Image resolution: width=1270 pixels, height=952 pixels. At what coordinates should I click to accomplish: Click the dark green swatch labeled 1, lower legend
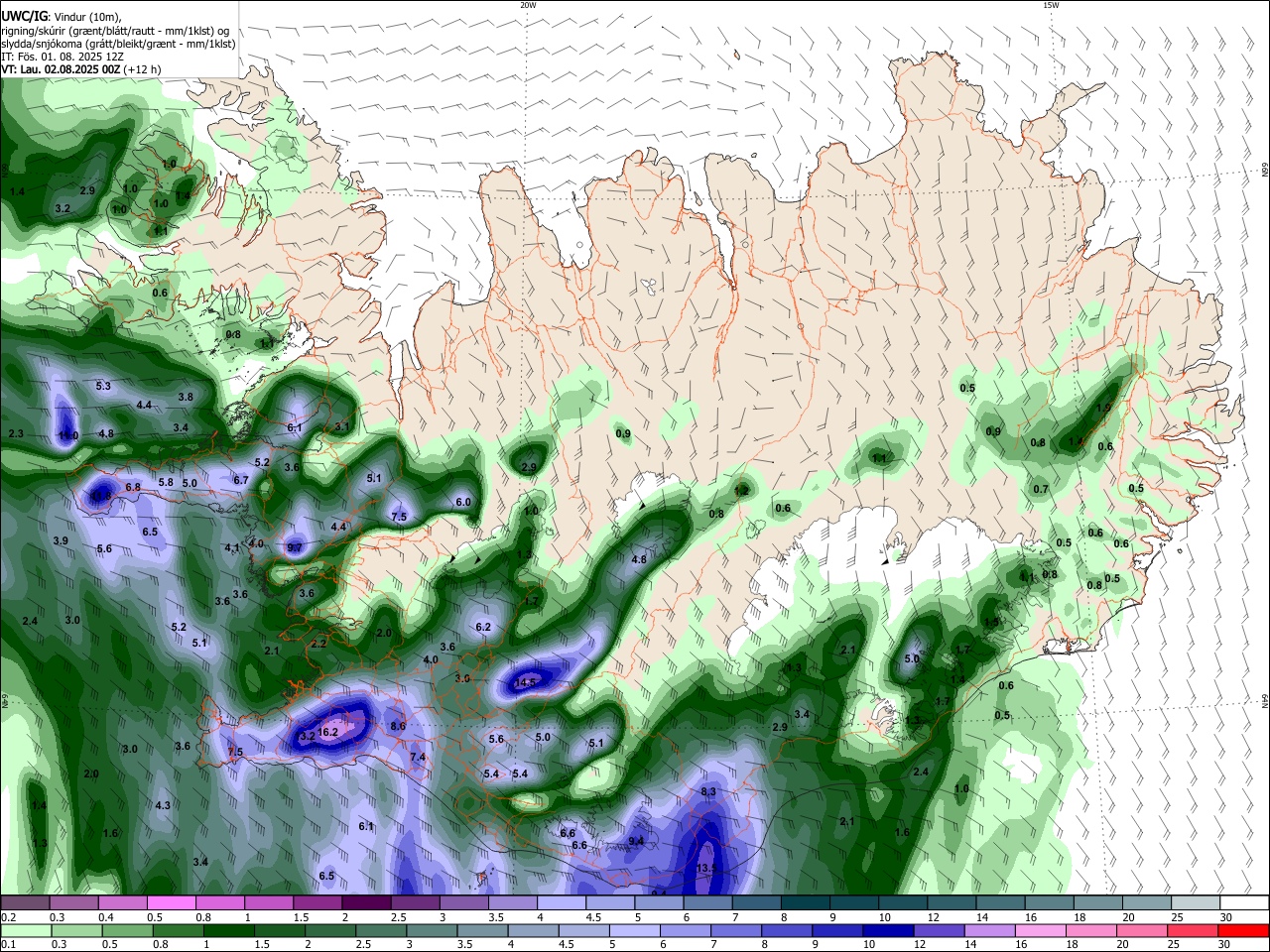[228, 931]
